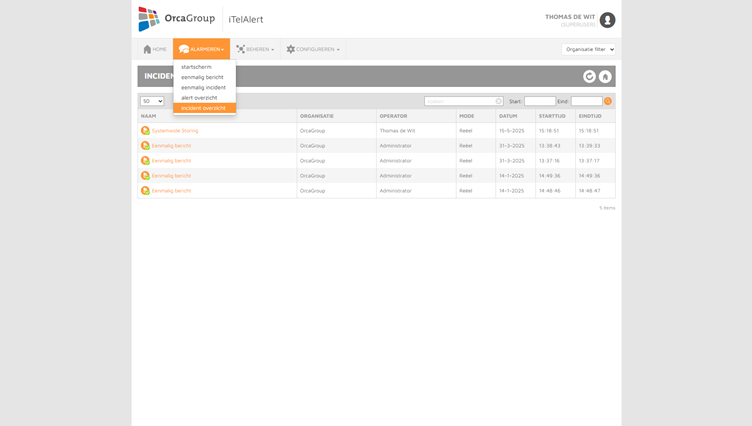Screen dimensions: 752x426
Task: Click the refresh icon in the incident header
Action: click(x=589, y=76)
